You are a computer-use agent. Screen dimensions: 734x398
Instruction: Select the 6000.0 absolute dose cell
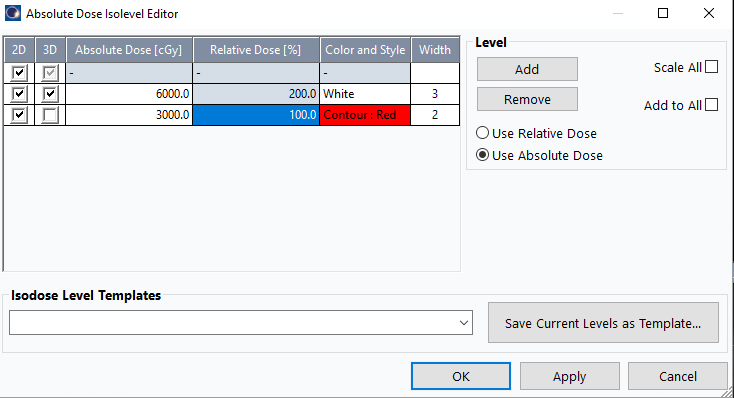click(x=129, y=94)
